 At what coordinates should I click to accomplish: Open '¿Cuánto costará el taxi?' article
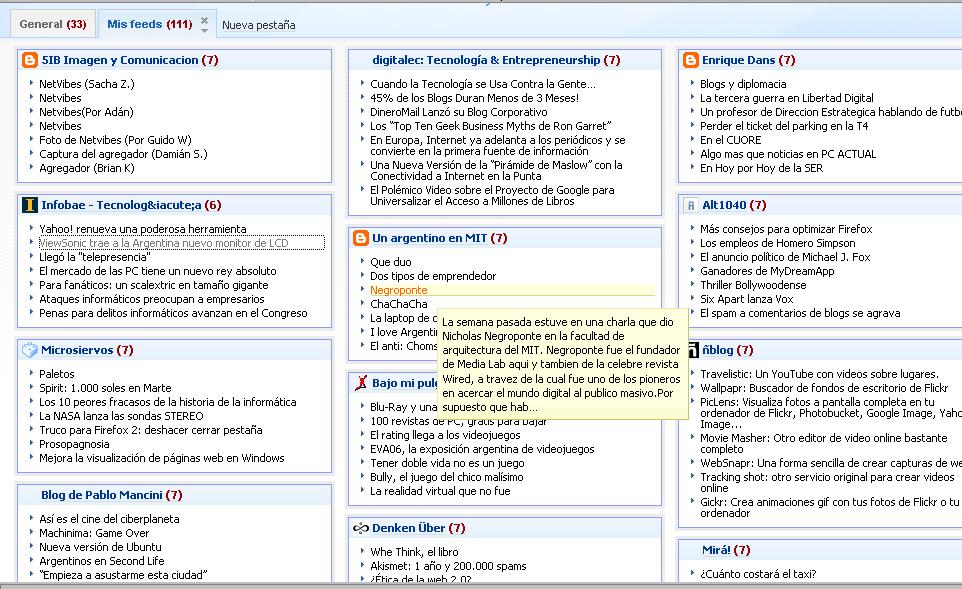758,574
